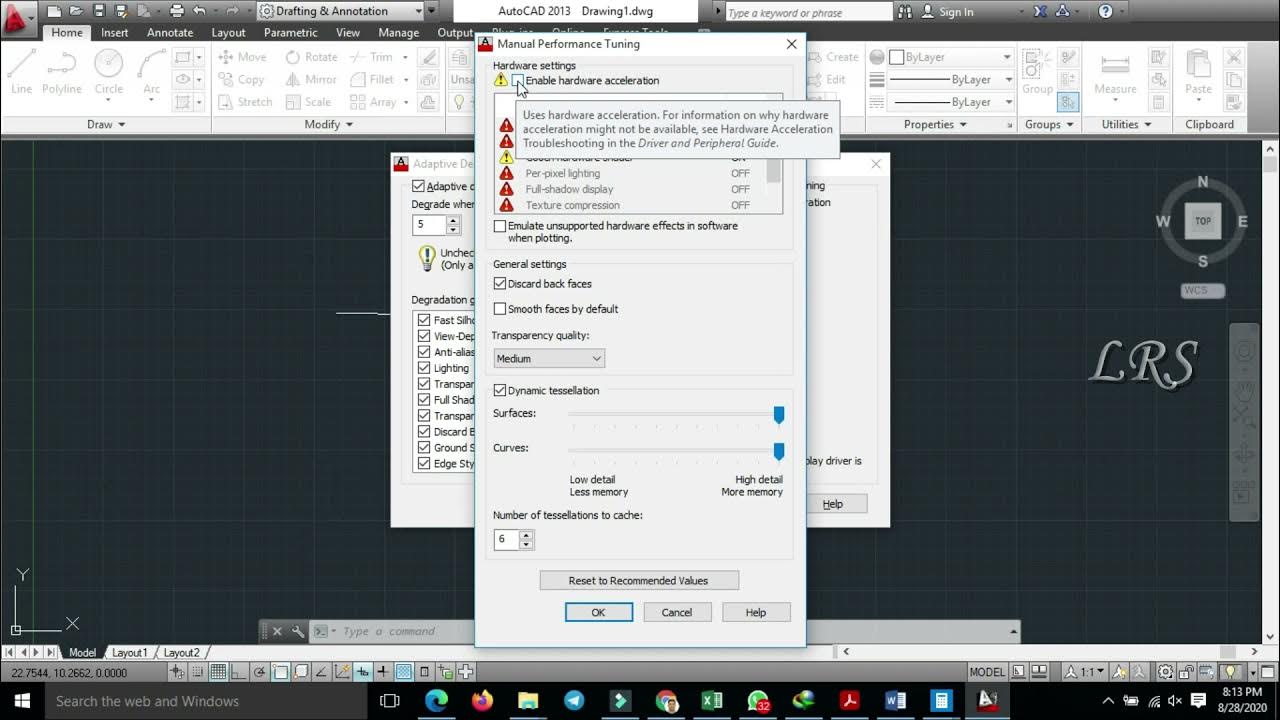
Task: Select the Line tool in the Draw panel
Action: pos(22,72)
